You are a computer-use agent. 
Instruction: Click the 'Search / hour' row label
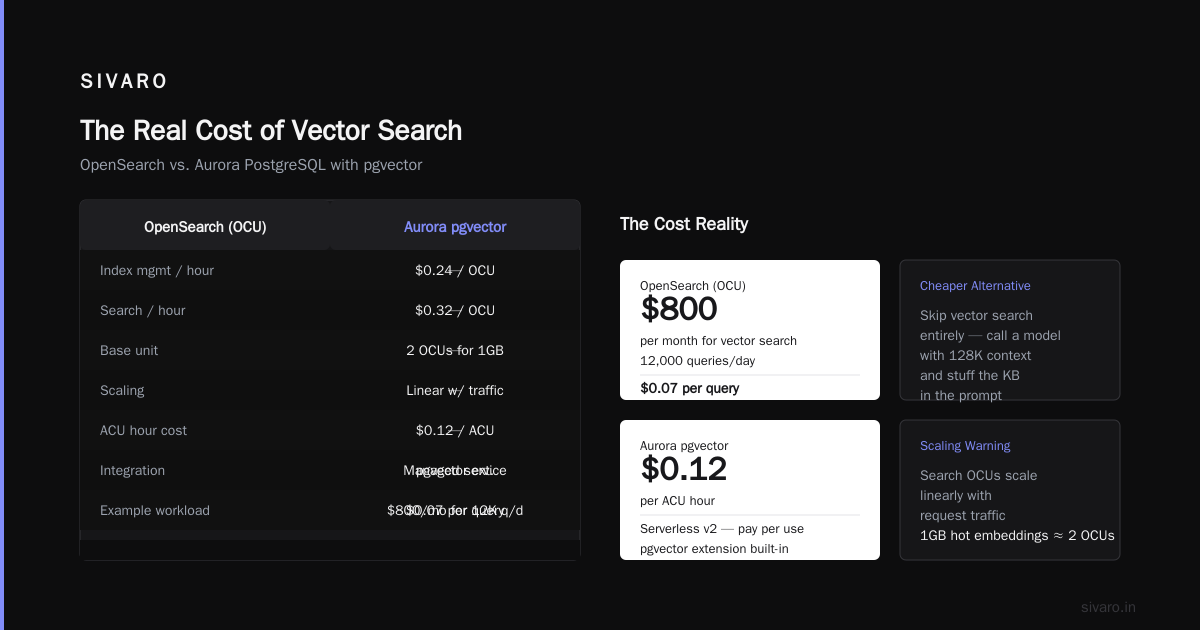pyautogui.click(x=143, y=310)
